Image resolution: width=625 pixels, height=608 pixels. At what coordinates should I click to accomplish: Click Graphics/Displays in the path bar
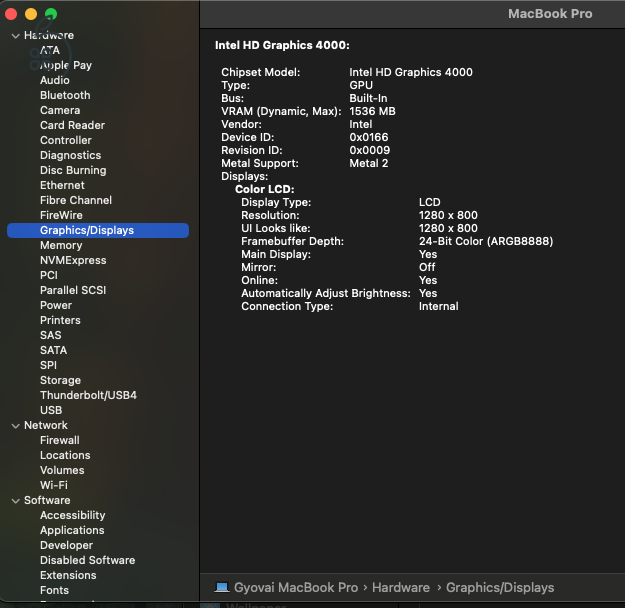(x=500, y=587)
